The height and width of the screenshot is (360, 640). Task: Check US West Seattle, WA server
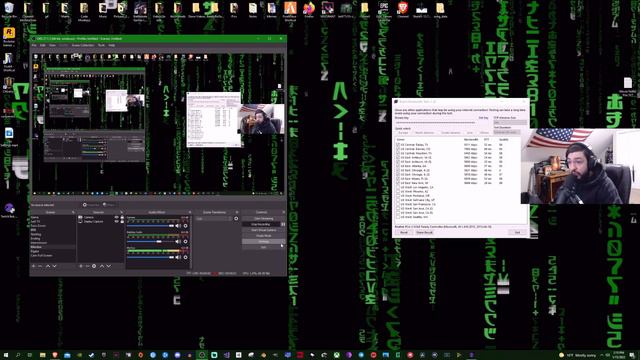(x=398, y=217)
